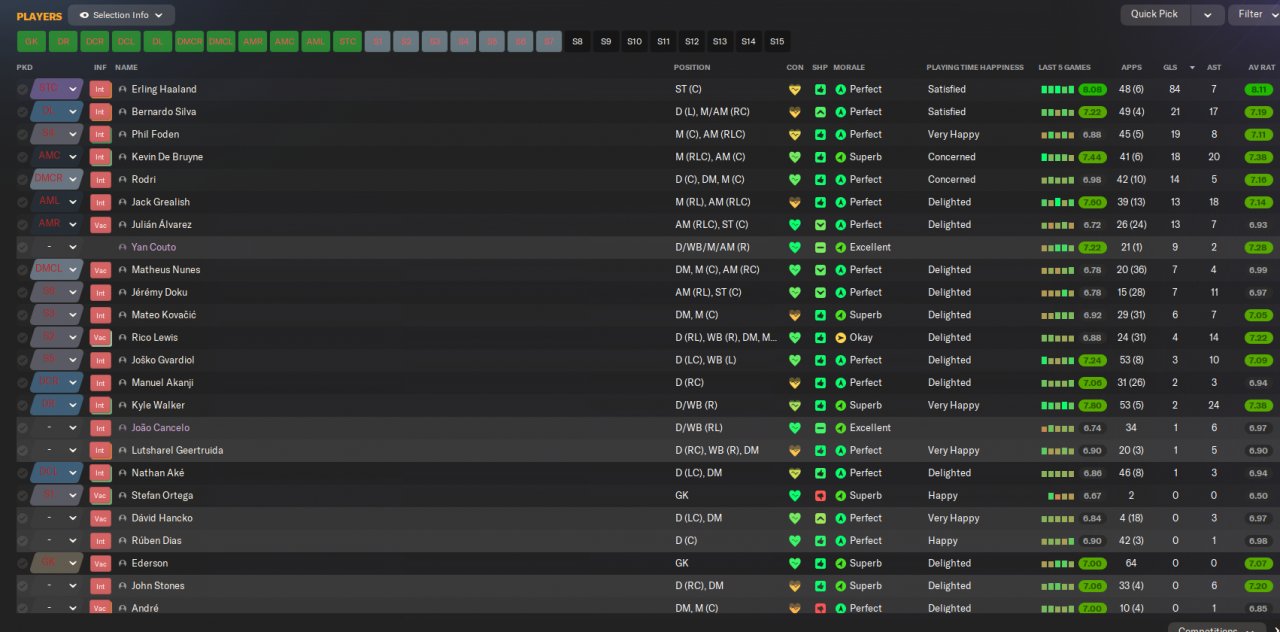
Task: Select the DMCR position slot
Action: pos(189,41)
